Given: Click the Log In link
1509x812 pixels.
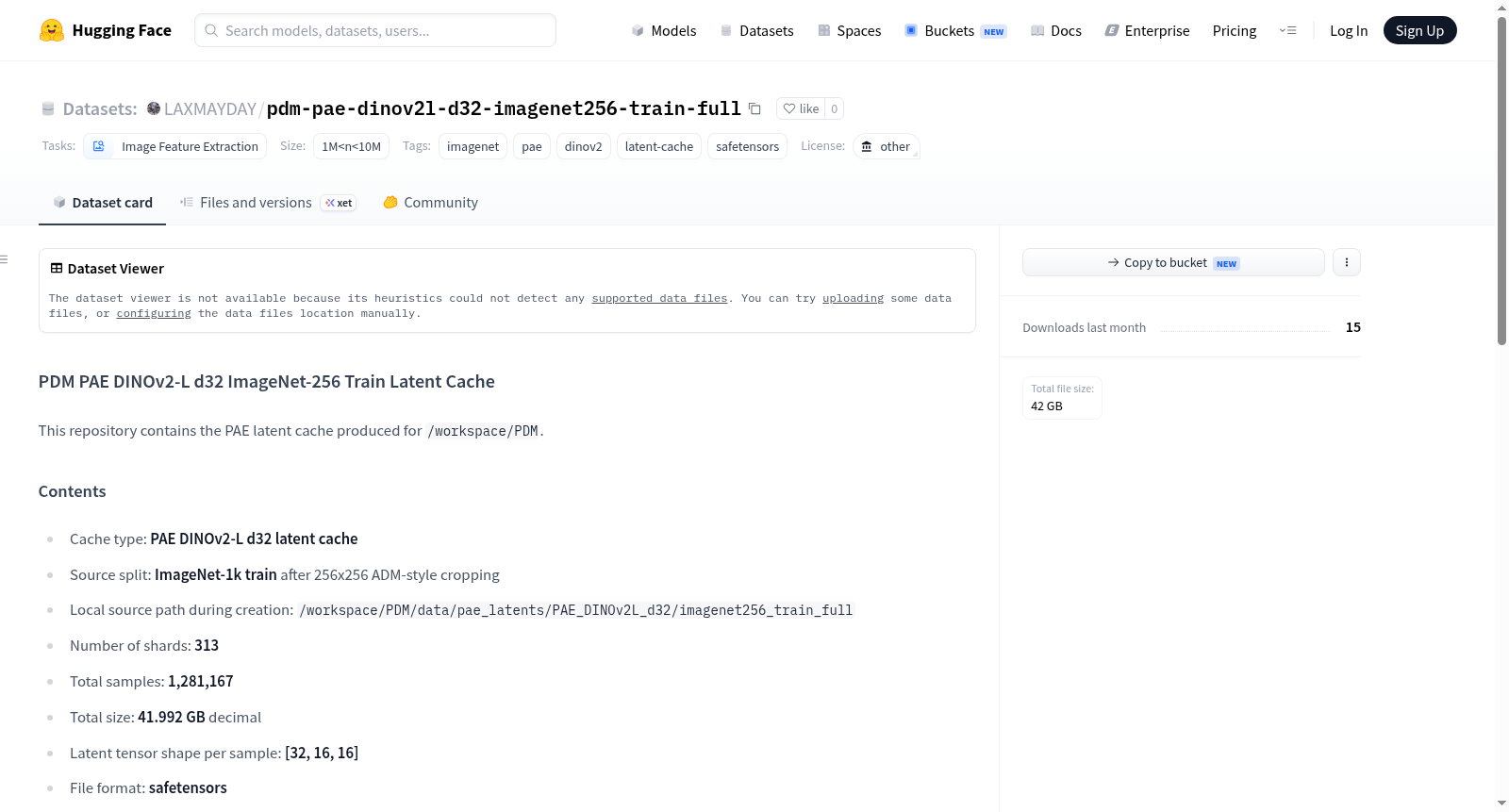Looking at the screenshot, I should coord(1349,30).
